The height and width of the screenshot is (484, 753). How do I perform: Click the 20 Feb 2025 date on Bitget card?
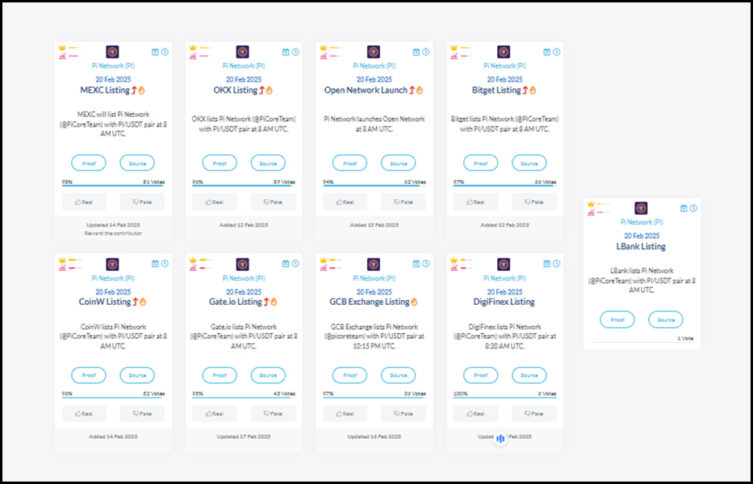504,80
